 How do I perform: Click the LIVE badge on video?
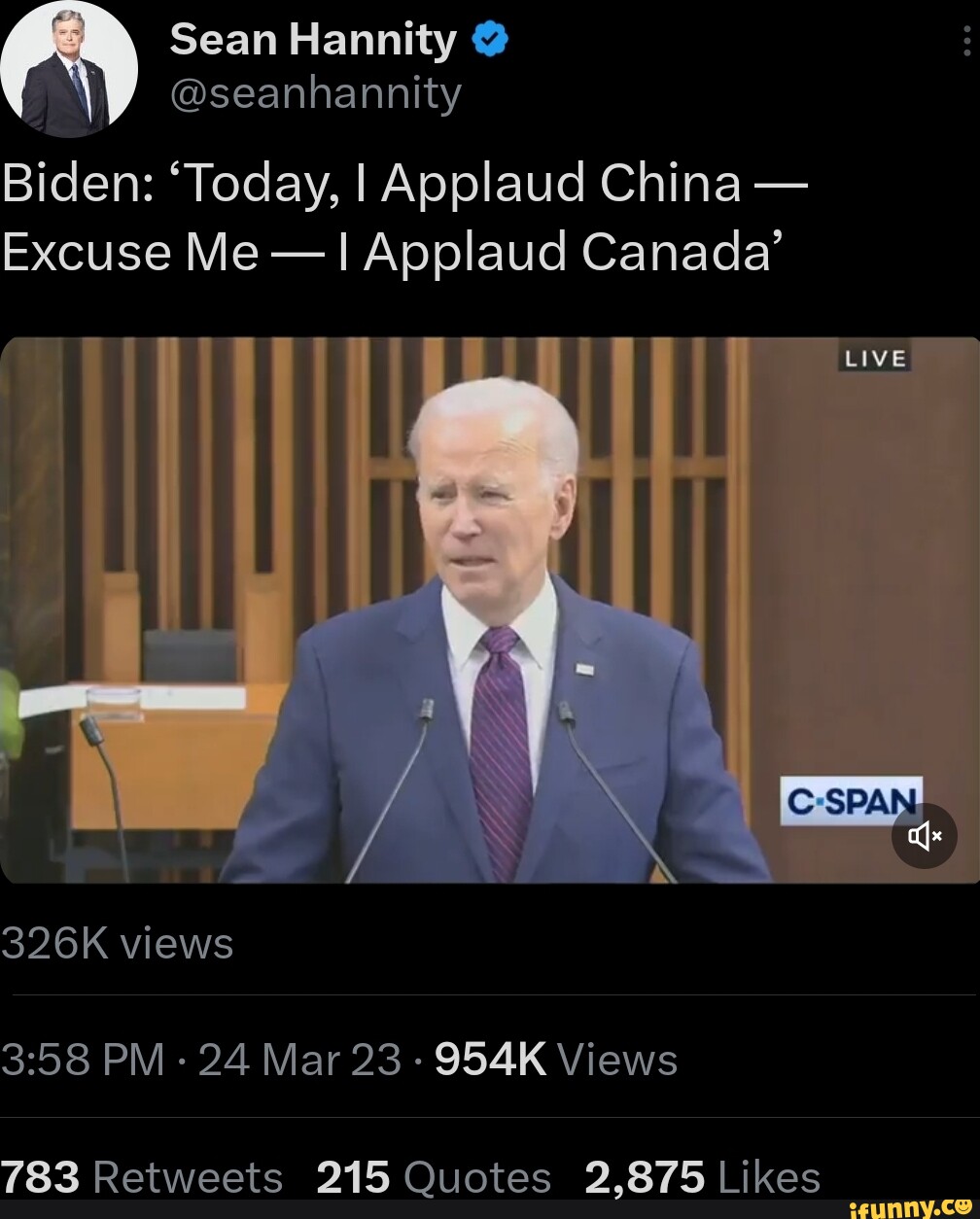pyautogui.click(x=875, y=359)
